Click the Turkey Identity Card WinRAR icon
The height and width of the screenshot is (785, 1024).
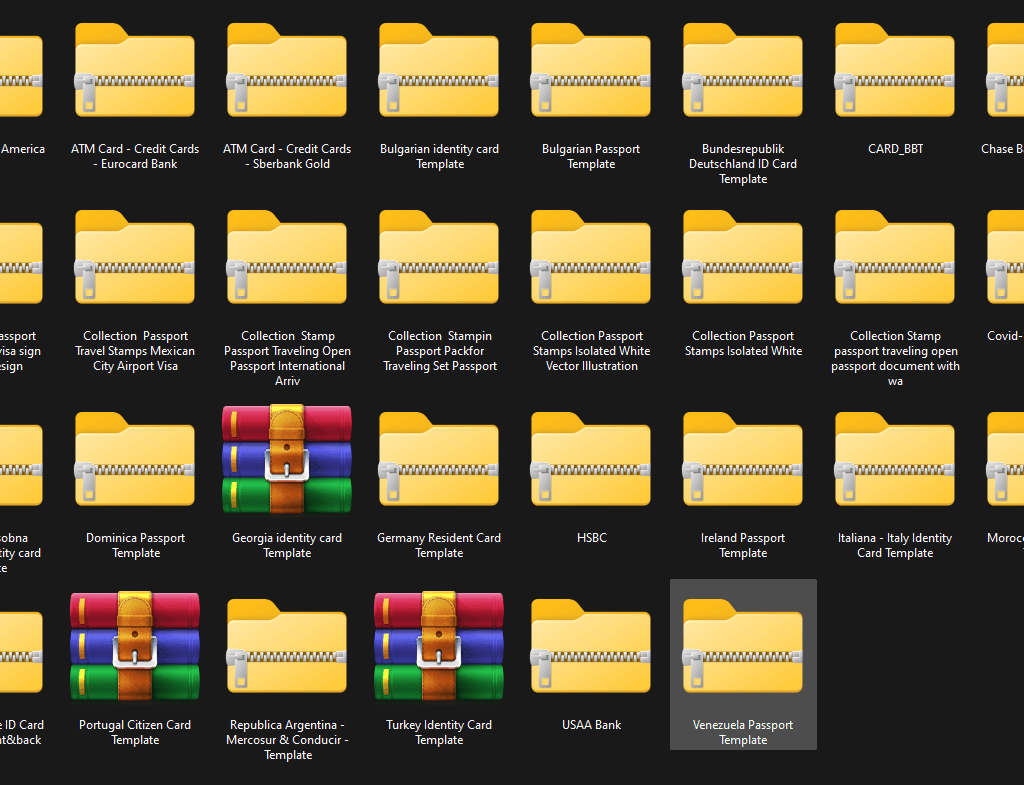(439, 646)
